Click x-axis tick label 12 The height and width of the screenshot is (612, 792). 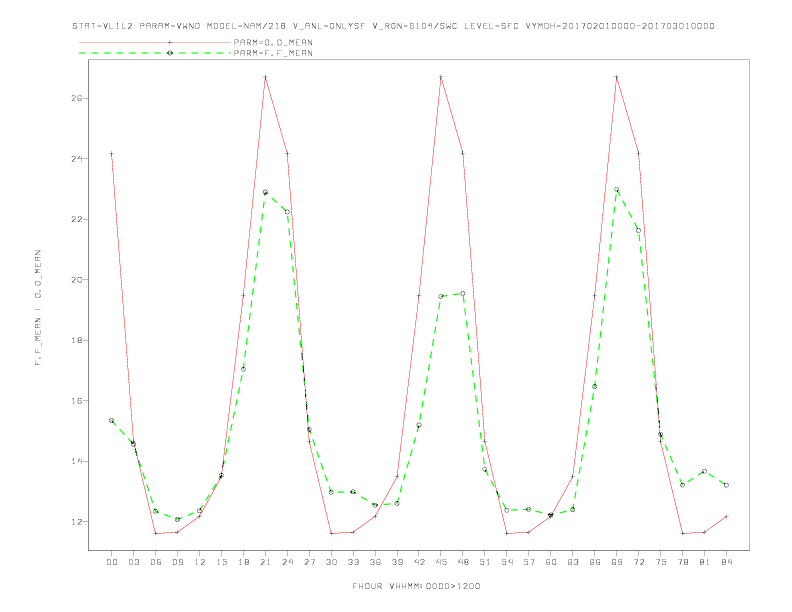pyautogui.click(x=200, y=562)
